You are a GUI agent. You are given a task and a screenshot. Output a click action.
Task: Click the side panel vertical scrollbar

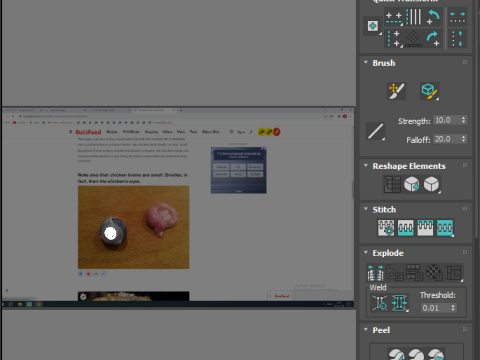[x=477, y=120]
